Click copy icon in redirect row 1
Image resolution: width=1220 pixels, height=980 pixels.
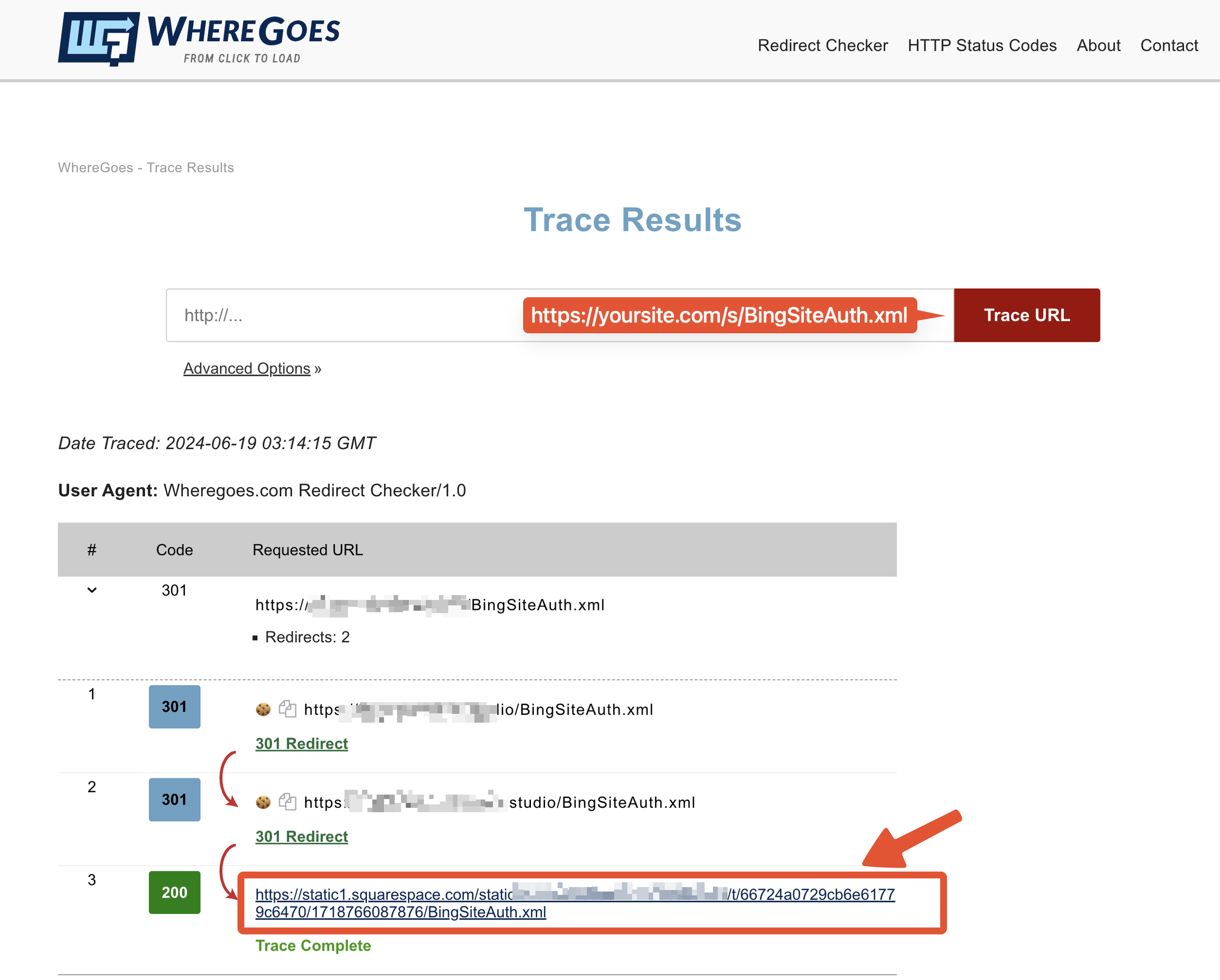[287, 709]
